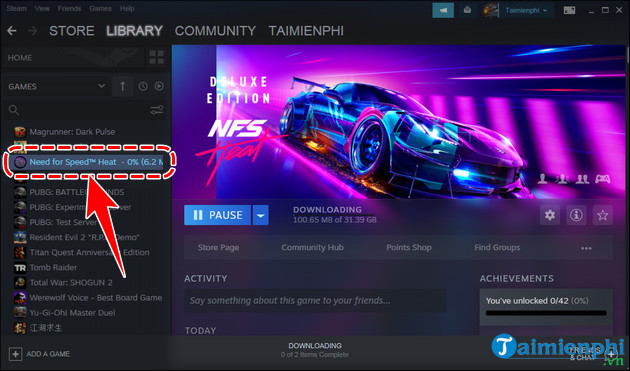Viewport: 630px width, 371px height.
Task: Click the controller support icon on the banner
Action: point(602,179)
